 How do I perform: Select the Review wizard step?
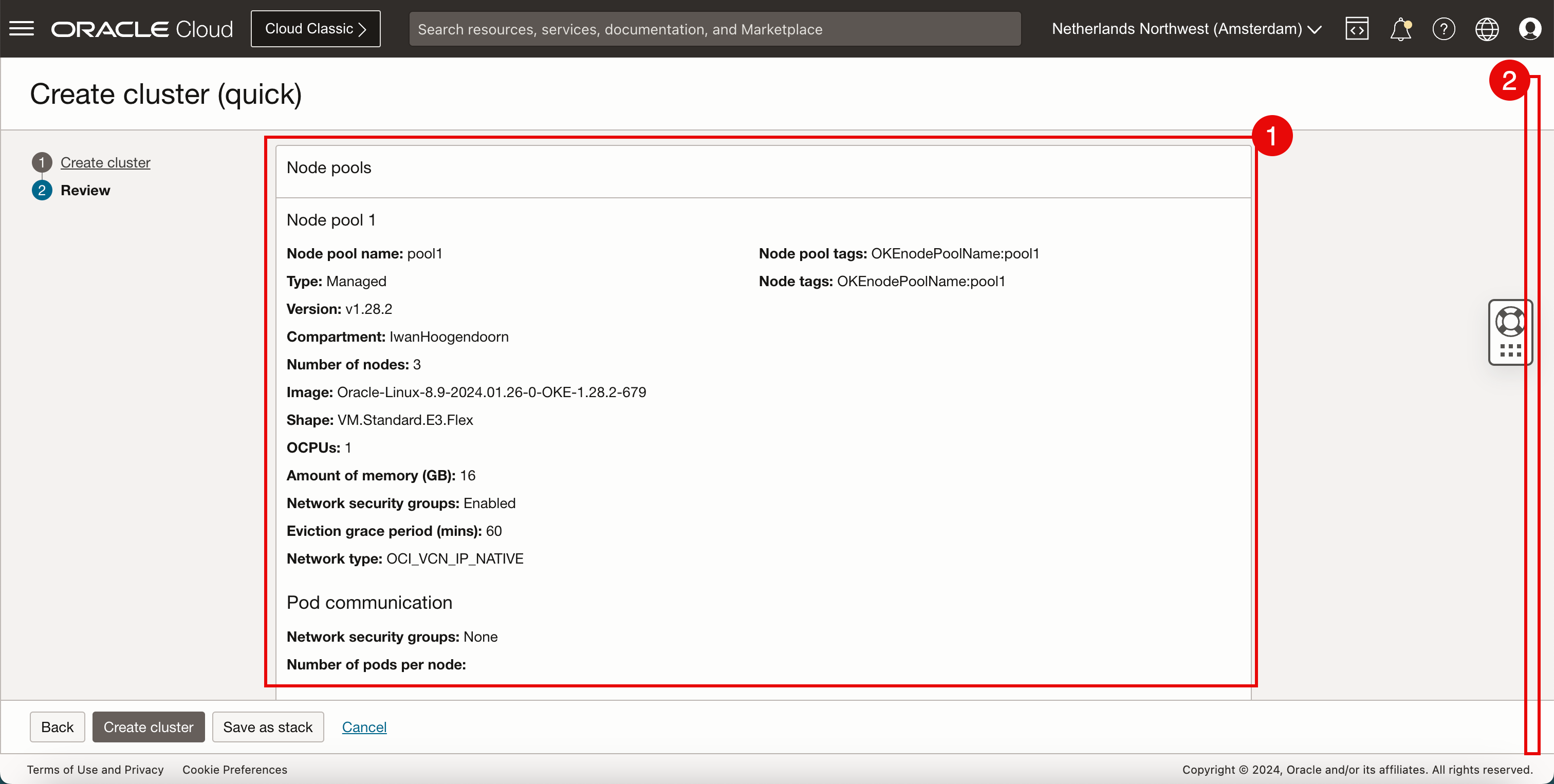85,190
